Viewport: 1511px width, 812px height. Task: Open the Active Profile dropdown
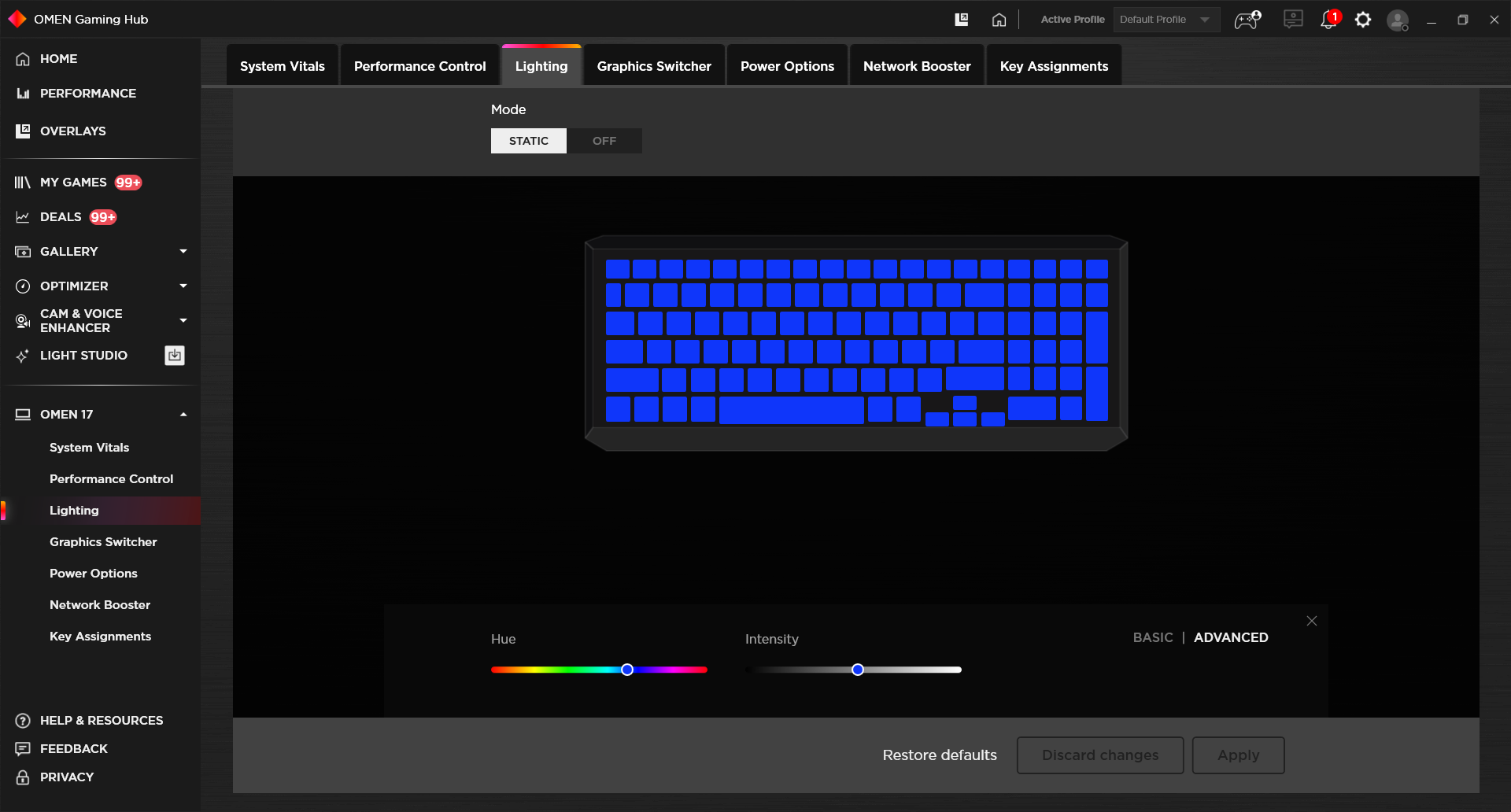[x=1166, y=20]
